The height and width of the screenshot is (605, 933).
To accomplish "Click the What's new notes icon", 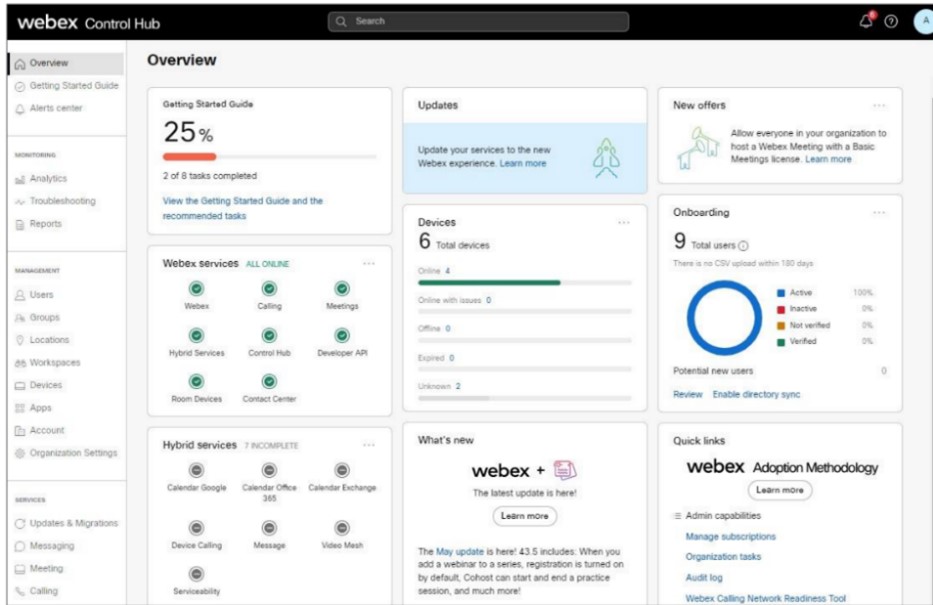I will pos(564,470).
